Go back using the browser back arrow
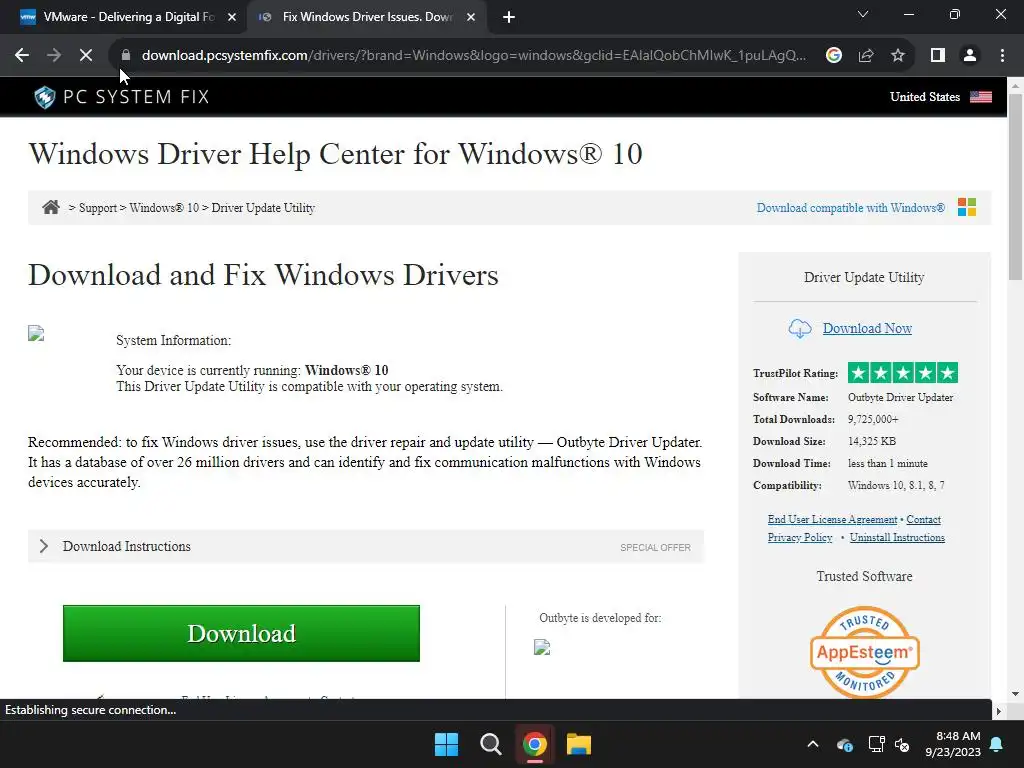Viewport: 1024px width, 768px height. pyautogui.click(x=22, y=56)
